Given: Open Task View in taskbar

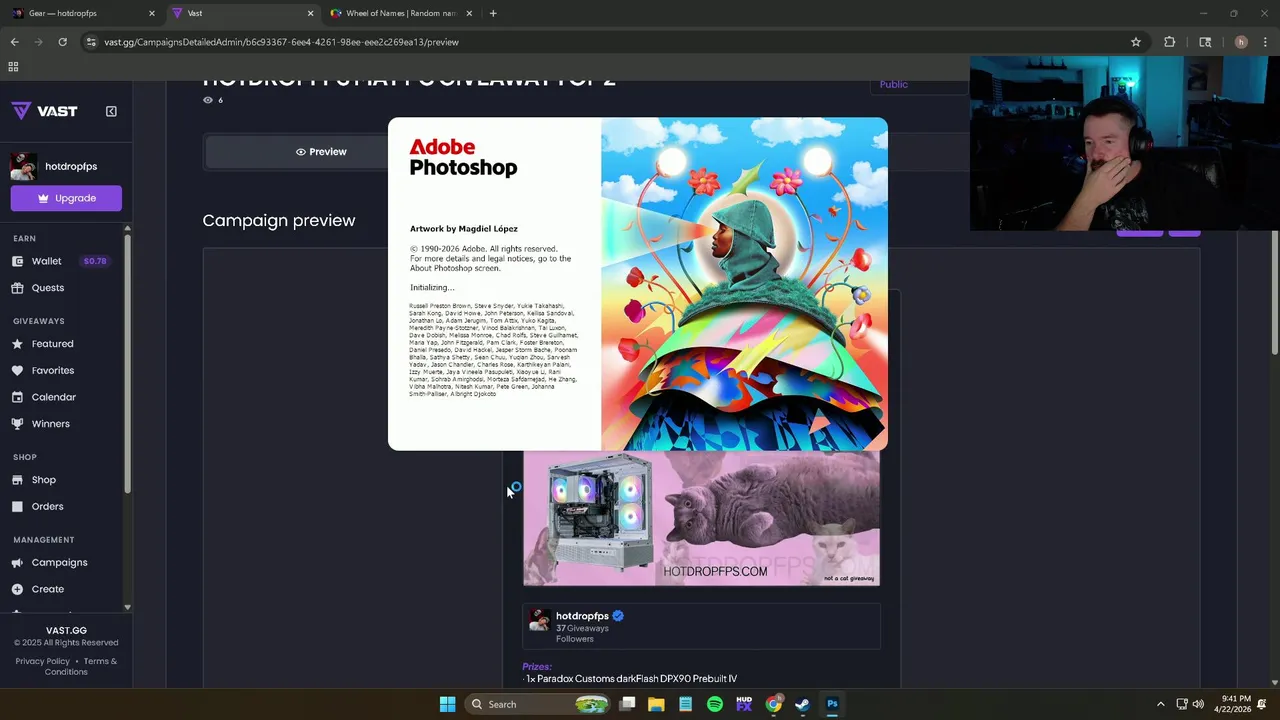Looking at the screenshot, I should pyautogui.click(x=627, y=704).
